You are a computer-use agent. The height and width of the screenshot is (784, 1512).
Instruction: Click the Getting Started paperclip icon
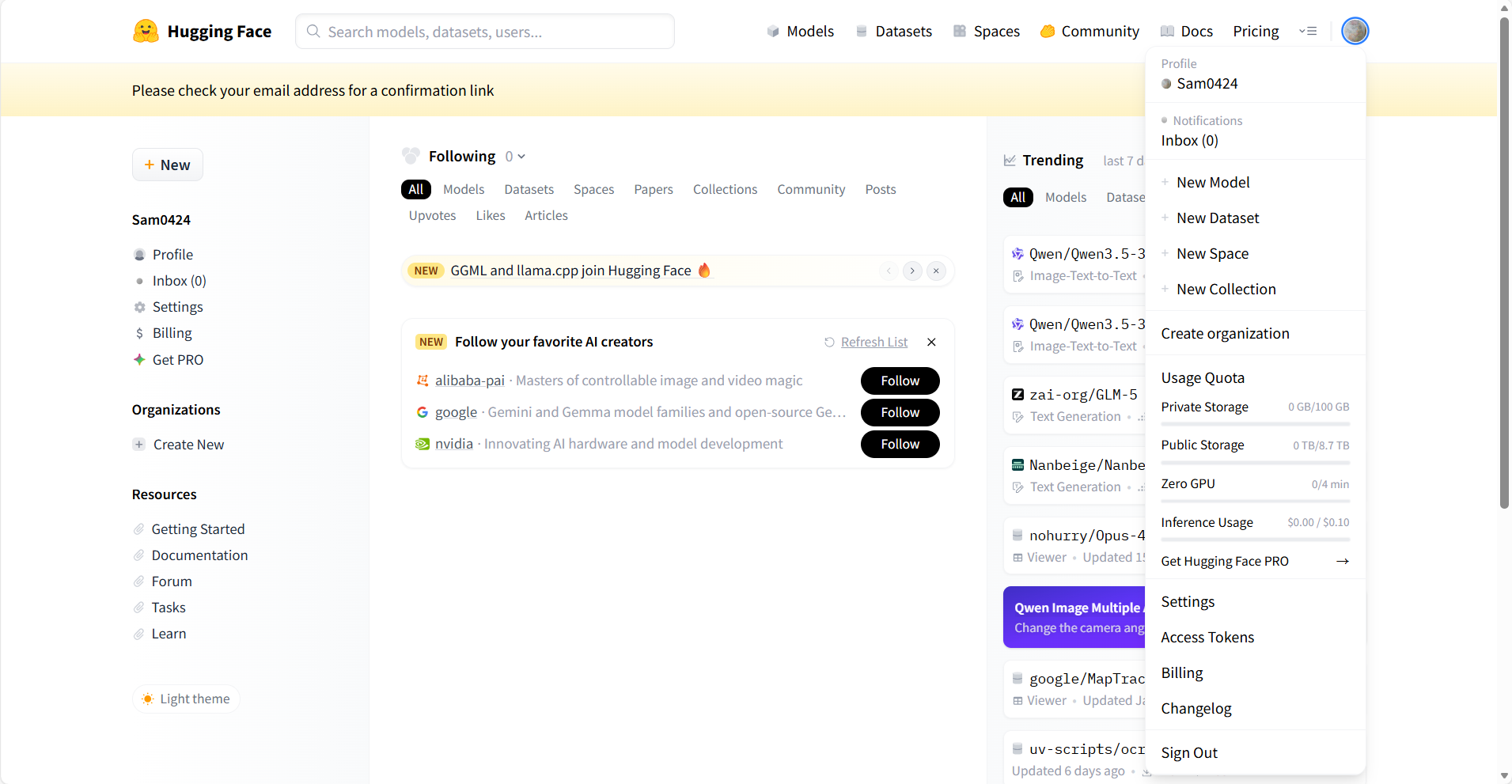pyautogui.click(x=139, y=529)
